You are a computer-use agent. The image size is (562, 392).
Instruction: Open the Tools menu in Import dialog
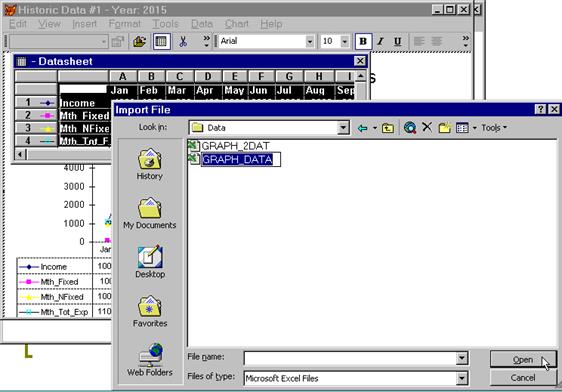coord(494,128)
